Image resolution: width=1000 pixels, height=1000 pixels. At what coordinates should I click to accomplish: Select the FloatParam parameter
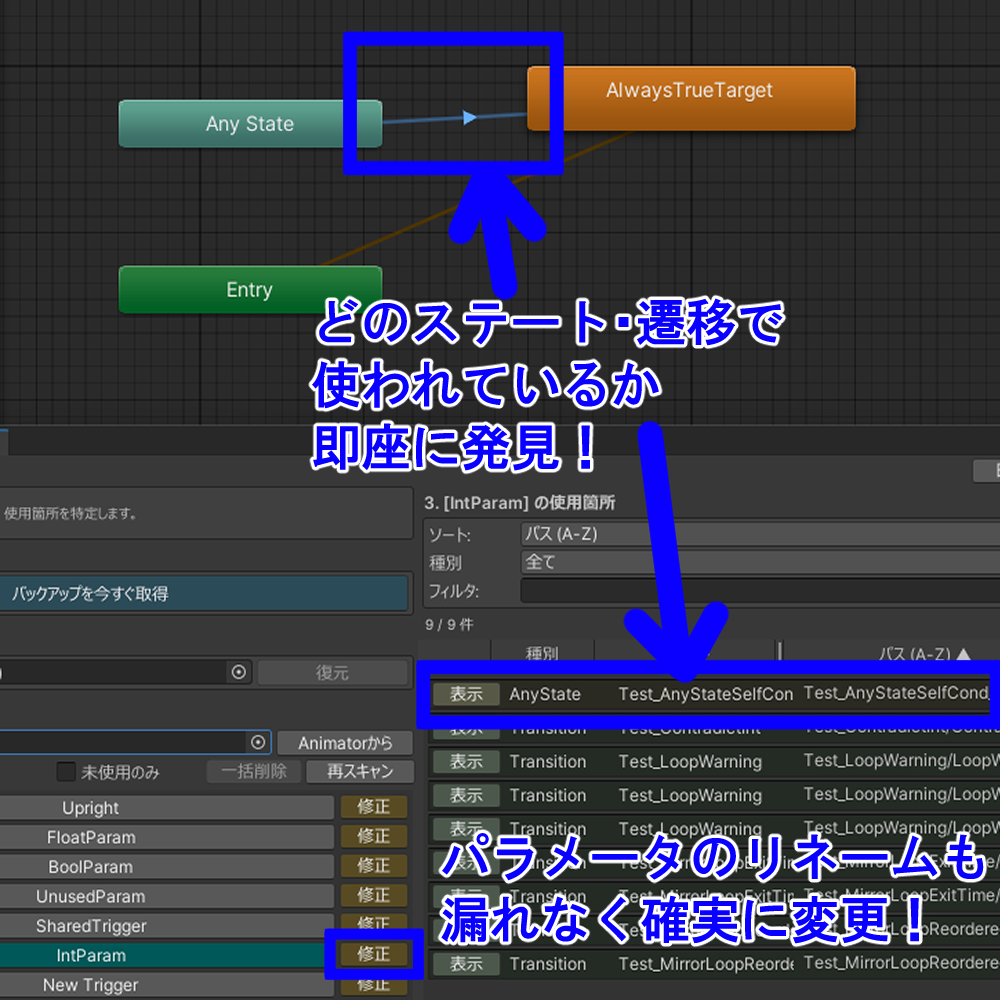tap(166, 837)
